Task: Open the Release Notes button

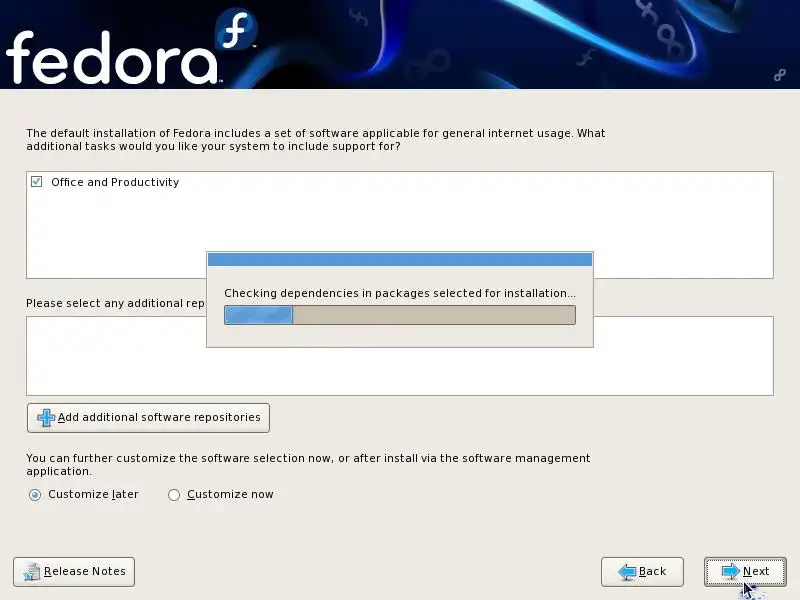Action: pos(74,571)
